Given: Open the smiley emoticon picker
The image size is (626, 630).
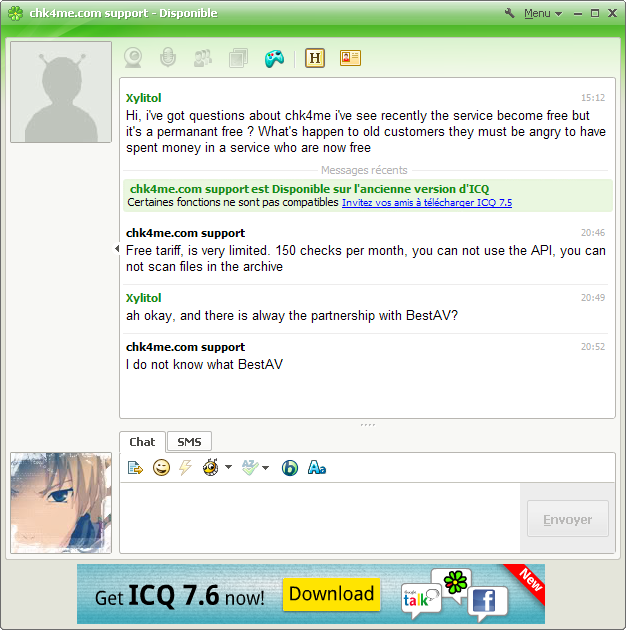Looking at the screenshot, I should point(162,468).
